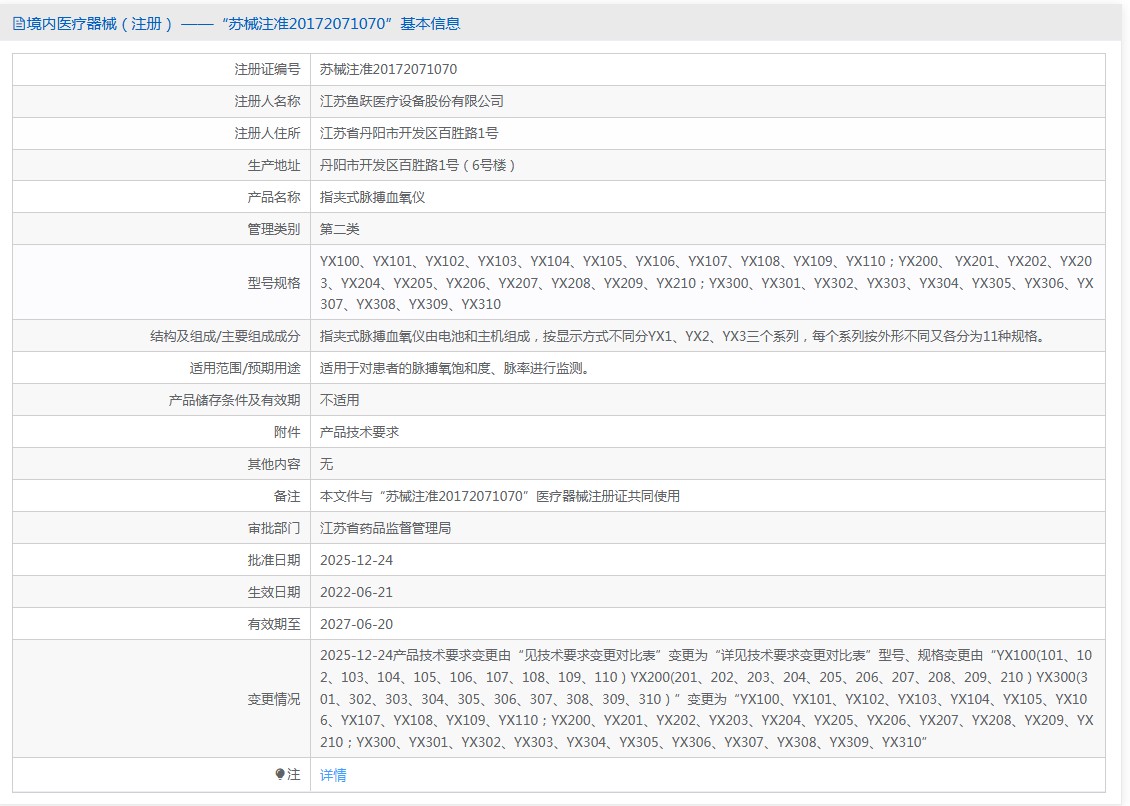Click the bulb icon next to 注
The height and width of the screenshot is (806, 1130).
coord(280,774)
